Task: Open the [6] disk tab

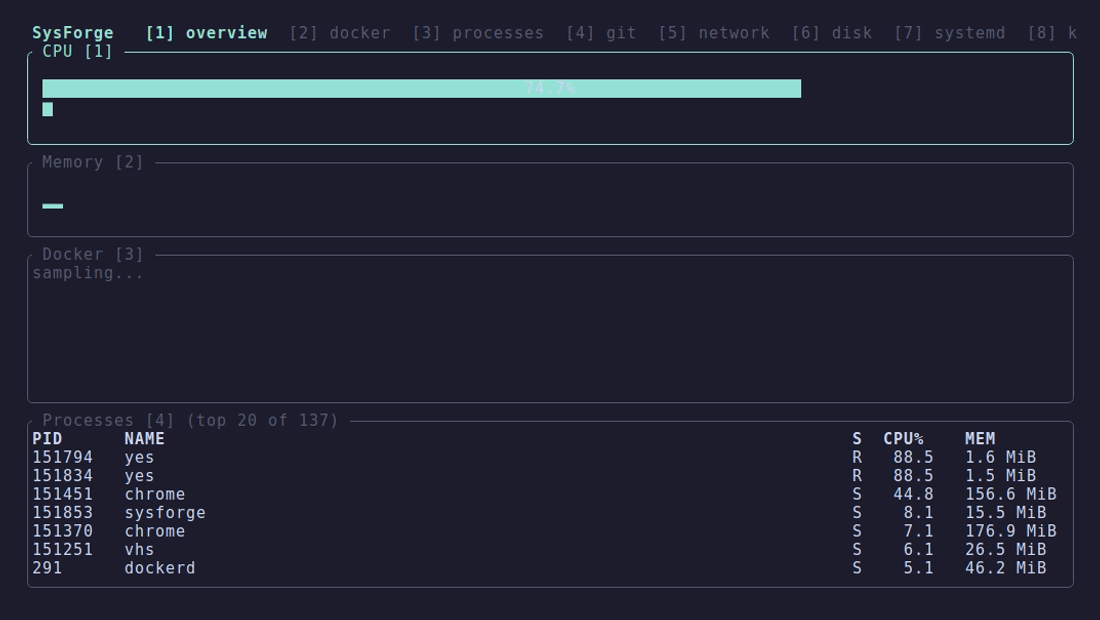Action: (832, 33)
